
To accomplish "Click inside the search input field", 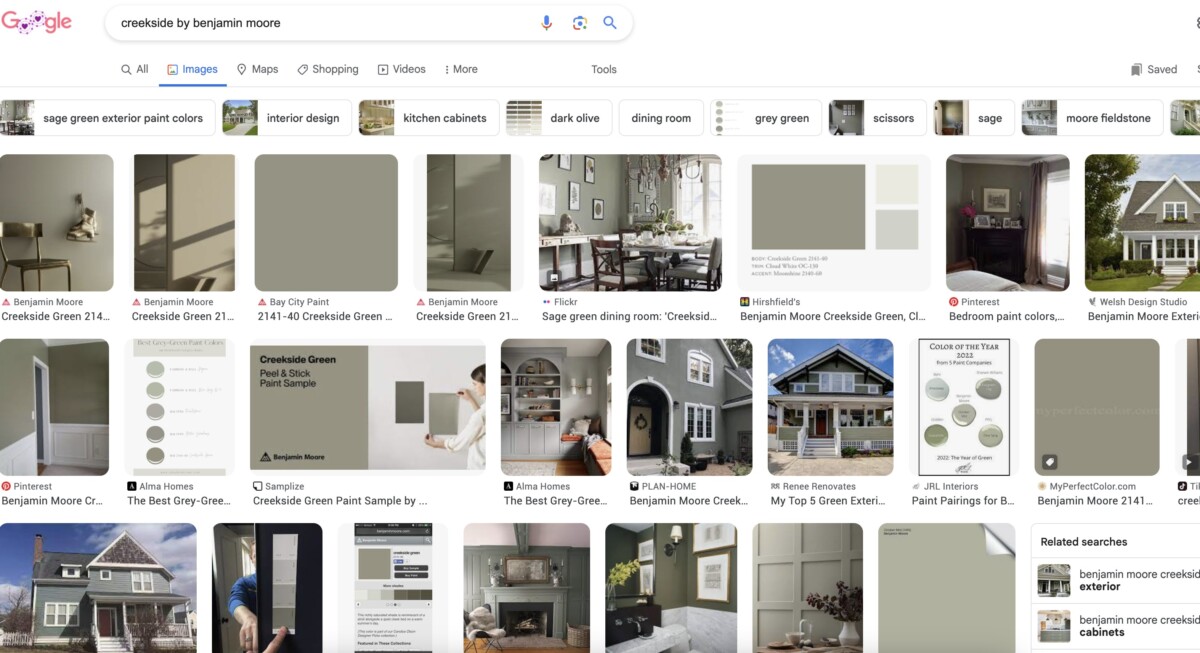I will 300,21.
